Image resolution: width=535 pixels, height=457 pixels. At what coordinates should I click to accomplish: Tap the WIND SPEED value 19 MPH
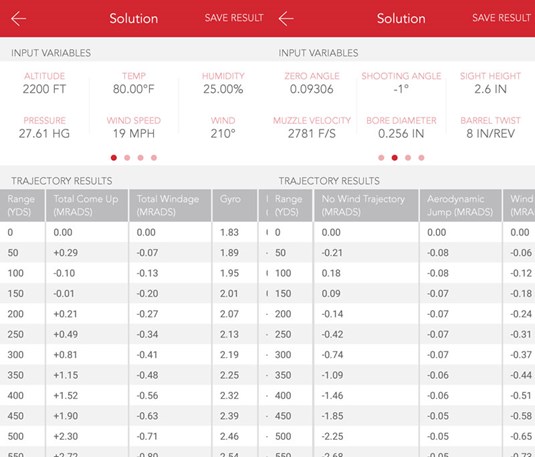pos(134,134)
